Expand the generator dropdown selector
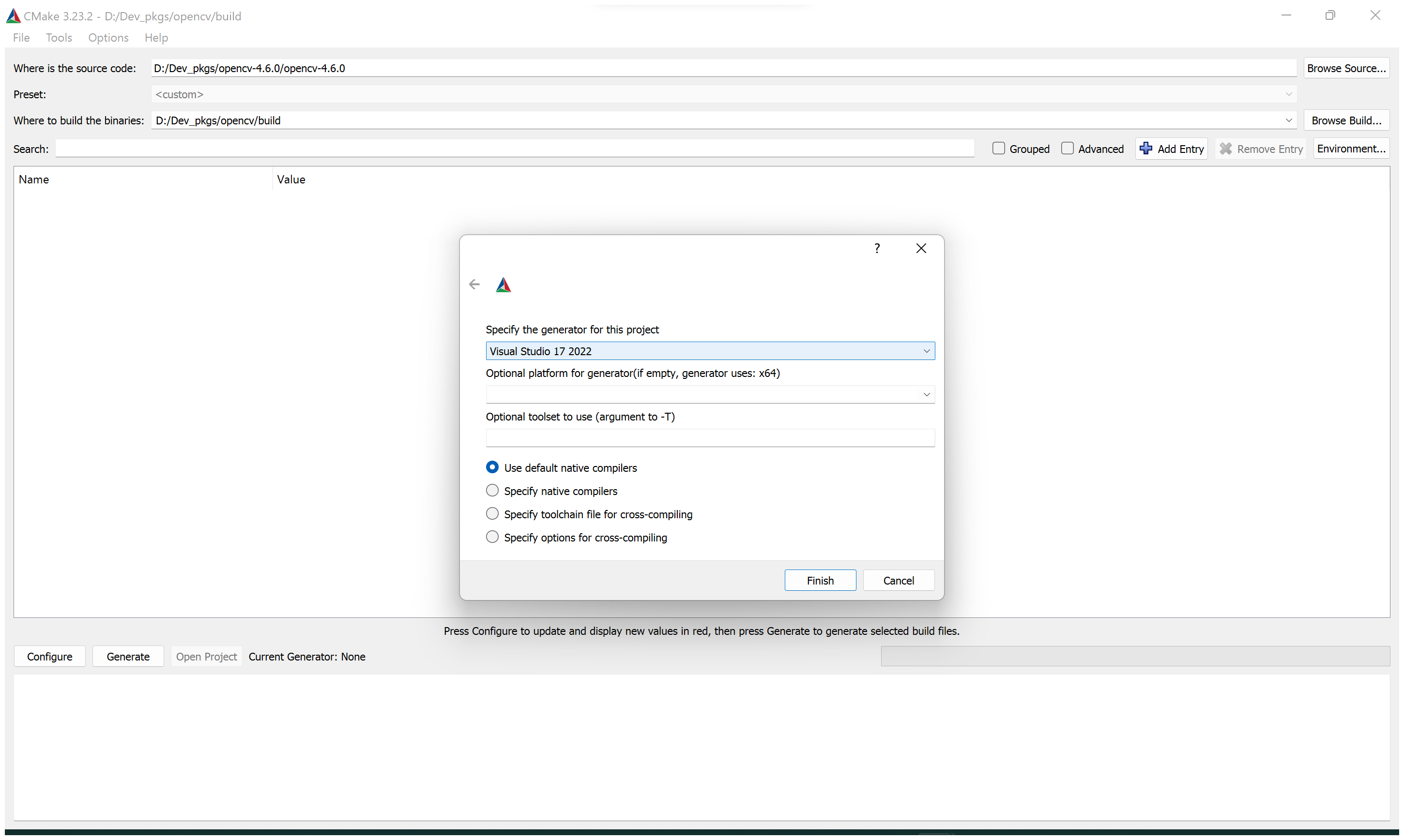The height and width of the screenshot is (840, 1404). pos(926,350)
